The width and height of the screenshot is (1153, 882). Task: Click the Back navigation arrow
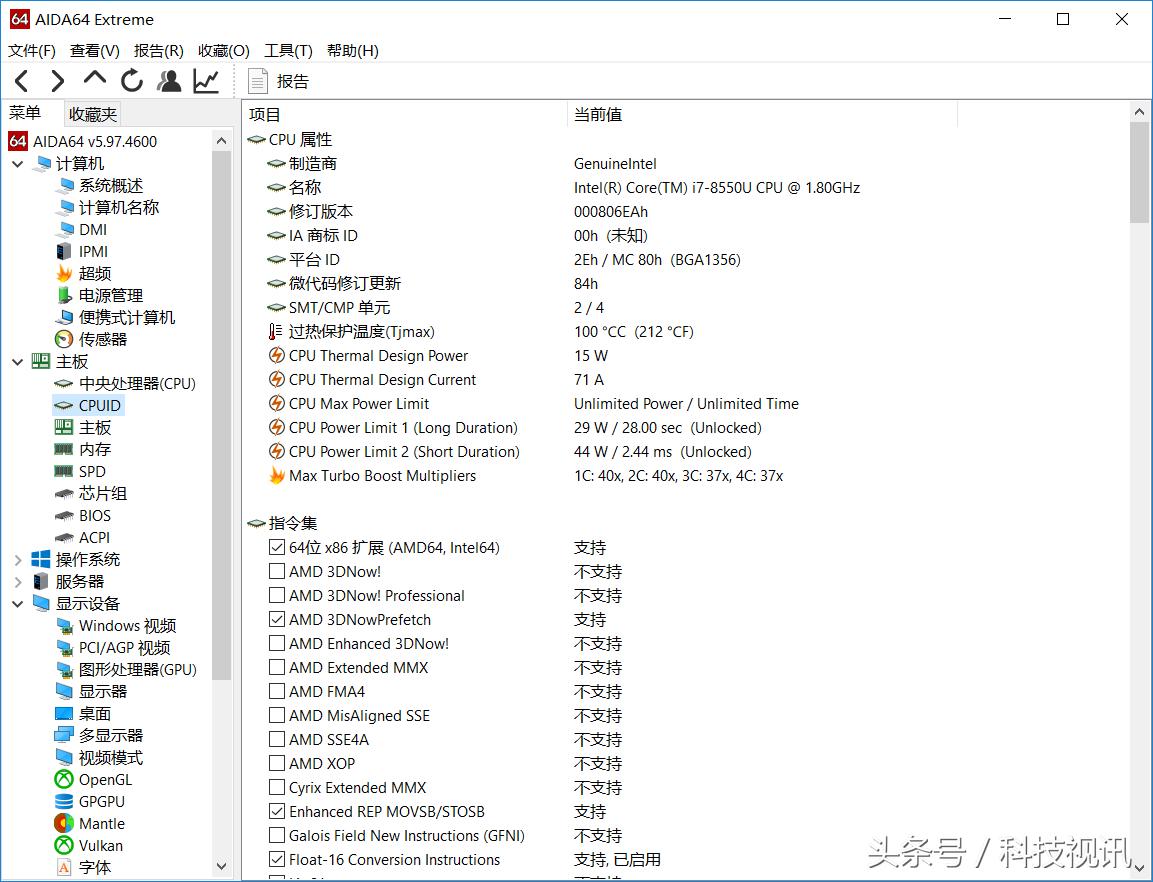pos(21,80)
